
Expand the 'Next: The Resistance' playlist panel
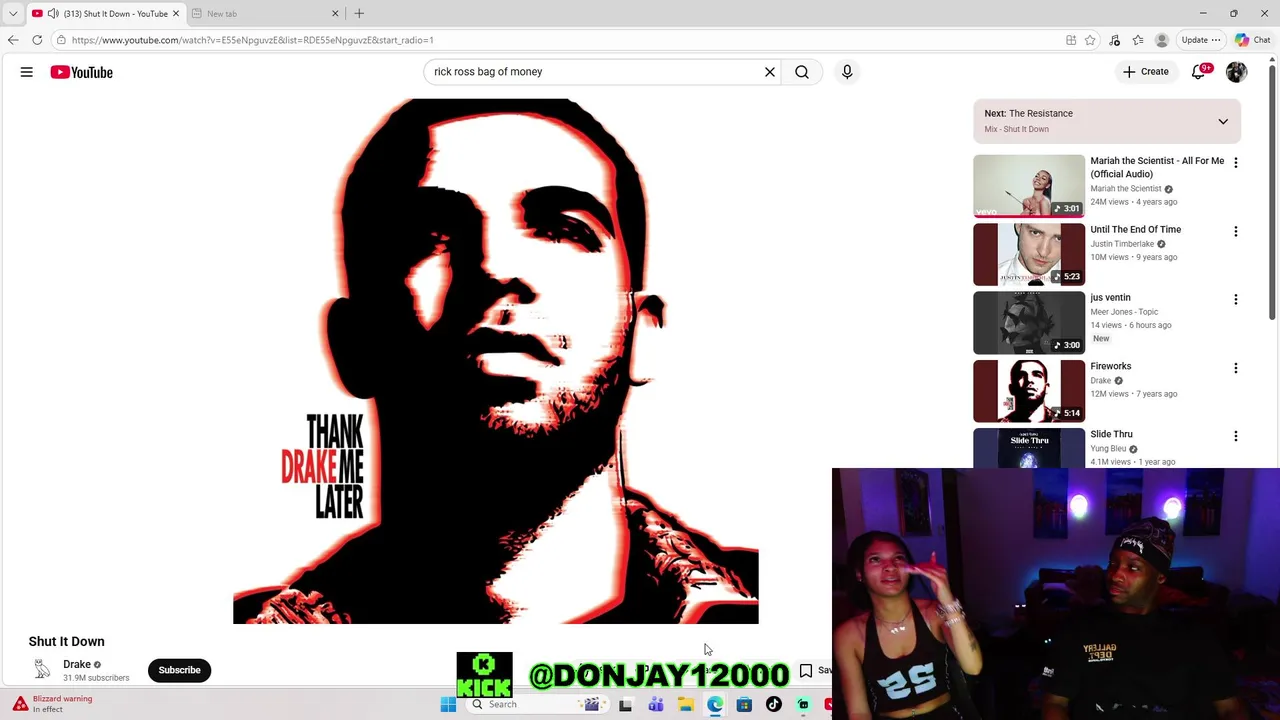tap(1223, 121)
